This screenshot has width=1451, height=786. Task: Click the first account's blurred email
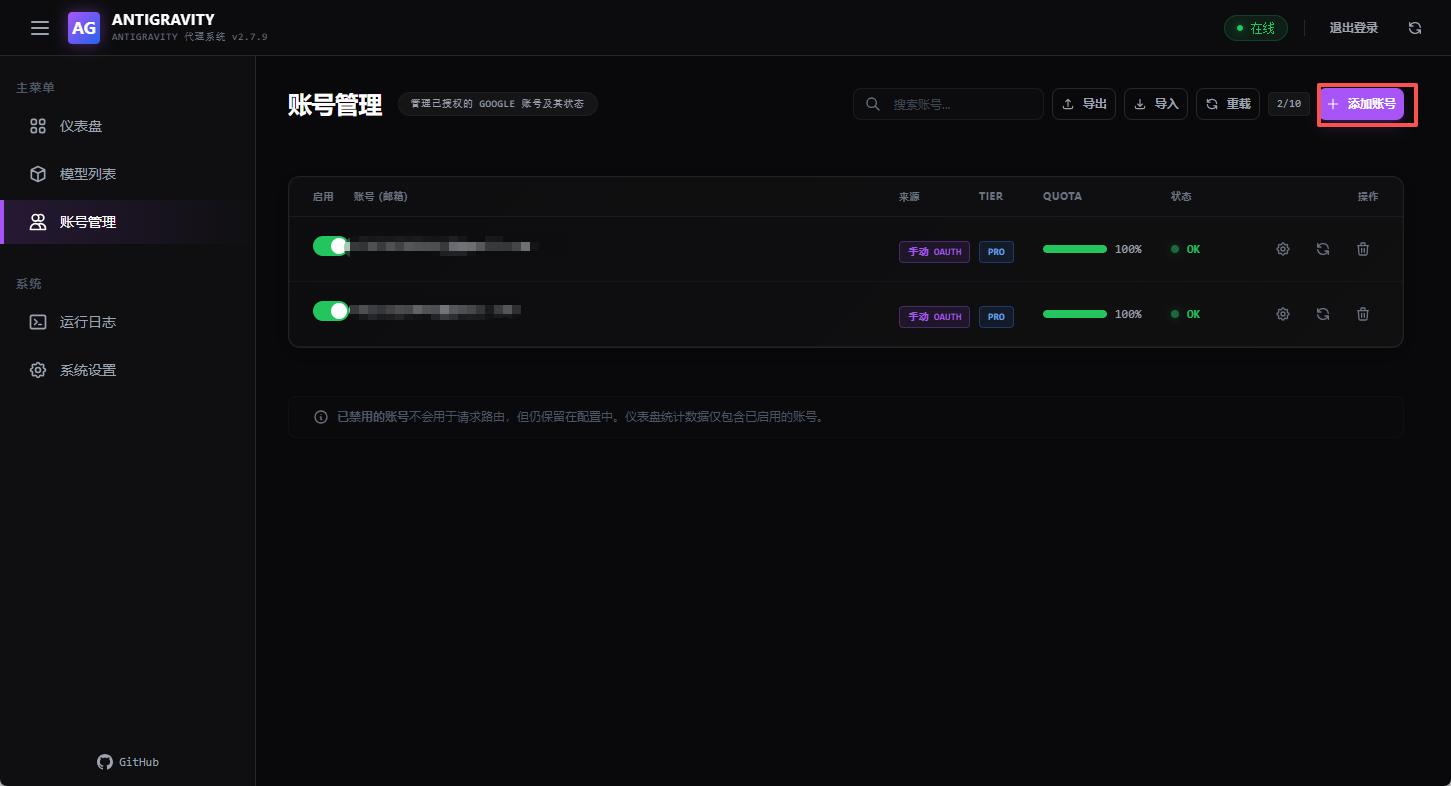point(440,245)
